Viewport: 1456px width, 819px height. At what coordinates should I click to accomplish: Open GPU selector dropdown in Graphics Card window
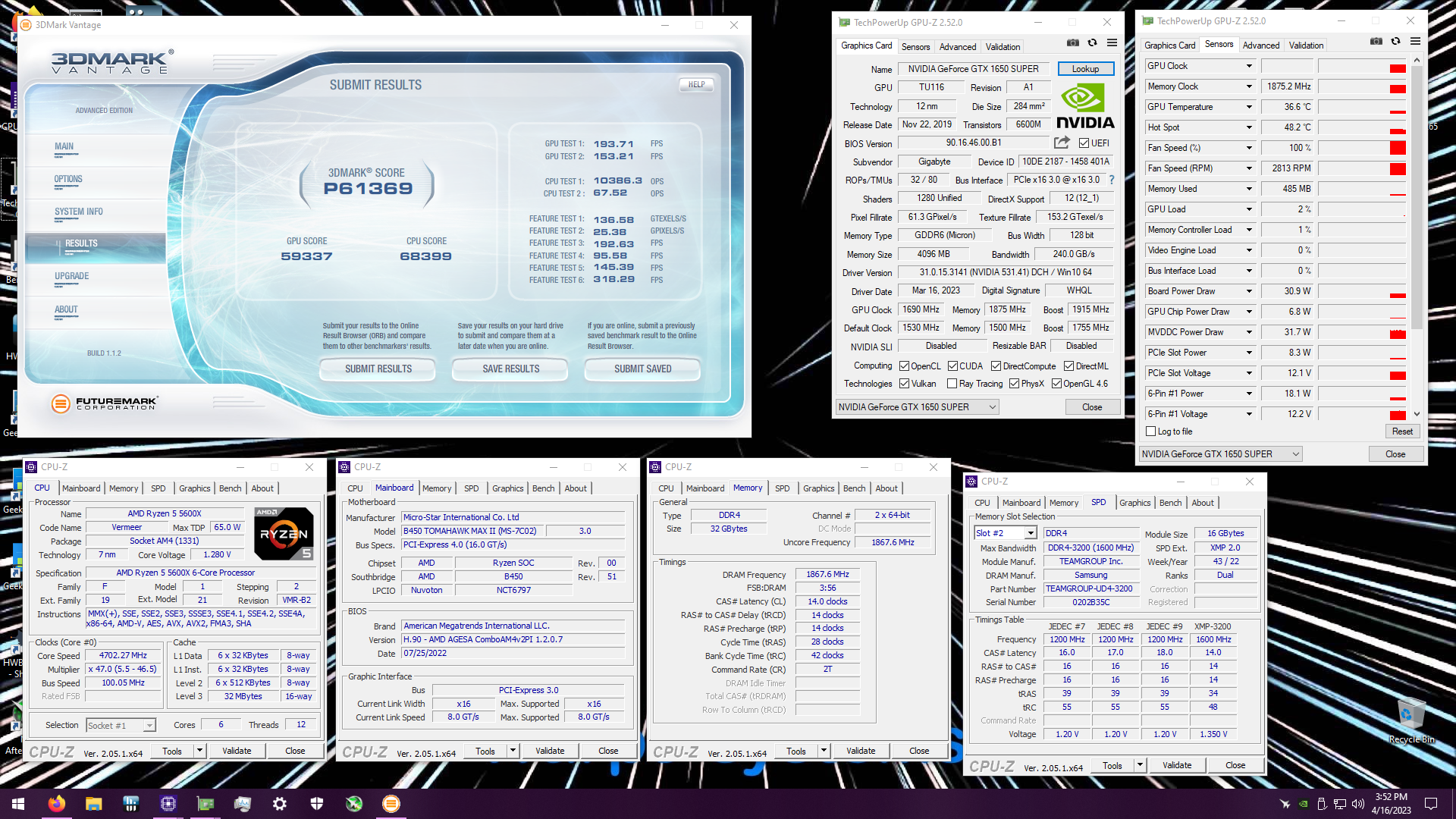(917, 407)
